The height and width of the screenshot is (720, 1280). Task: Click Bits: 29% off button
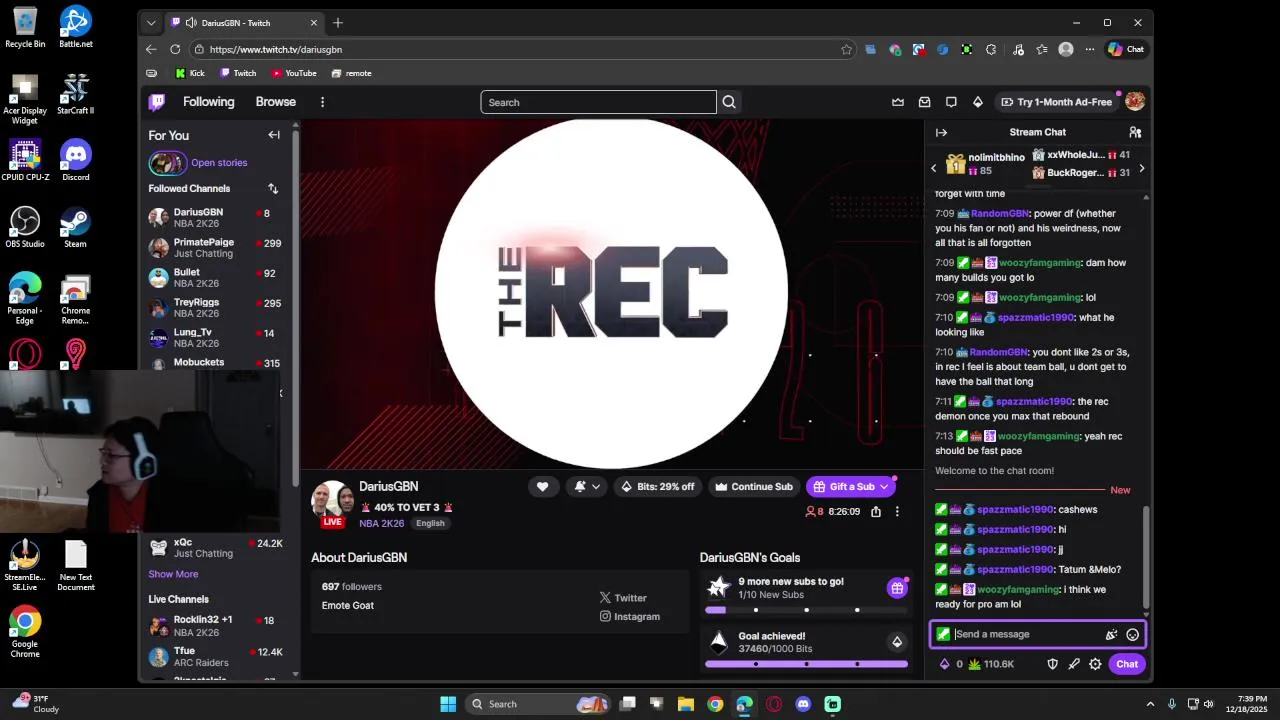coord(657,487)
